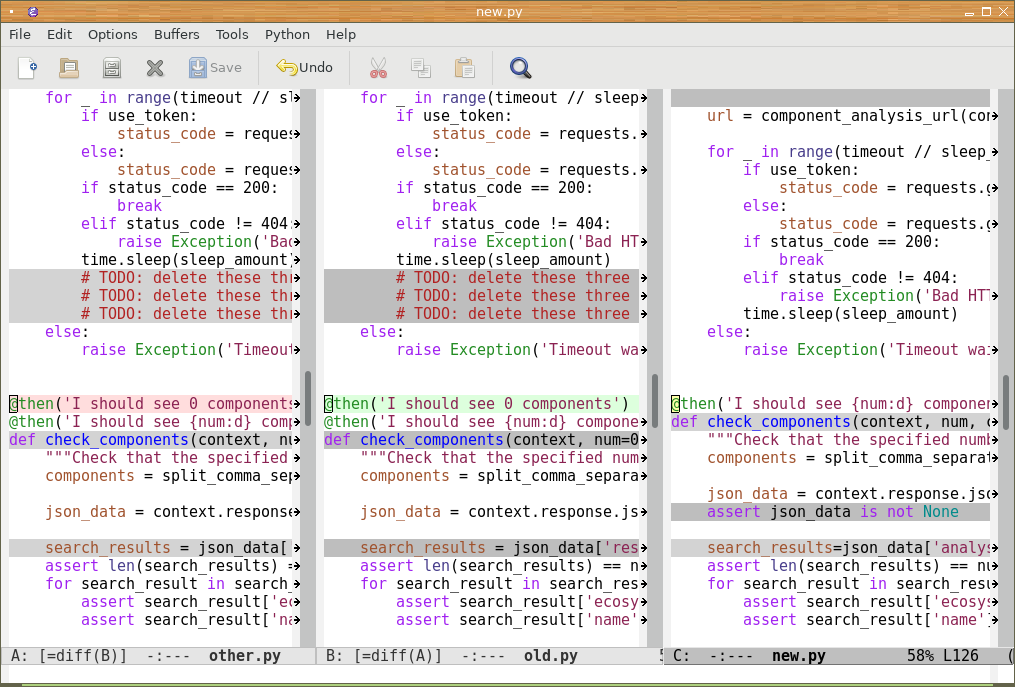The height and width of the screenshot is (687, 1015).
Task: Click the Undo button
Action: pos(304,68)
